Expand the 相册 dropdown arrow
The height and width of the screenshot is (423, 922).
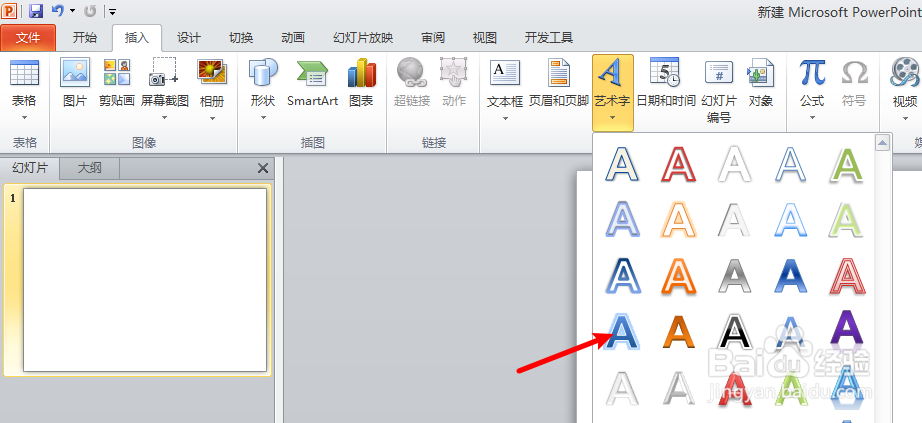[x=212, y=118]
